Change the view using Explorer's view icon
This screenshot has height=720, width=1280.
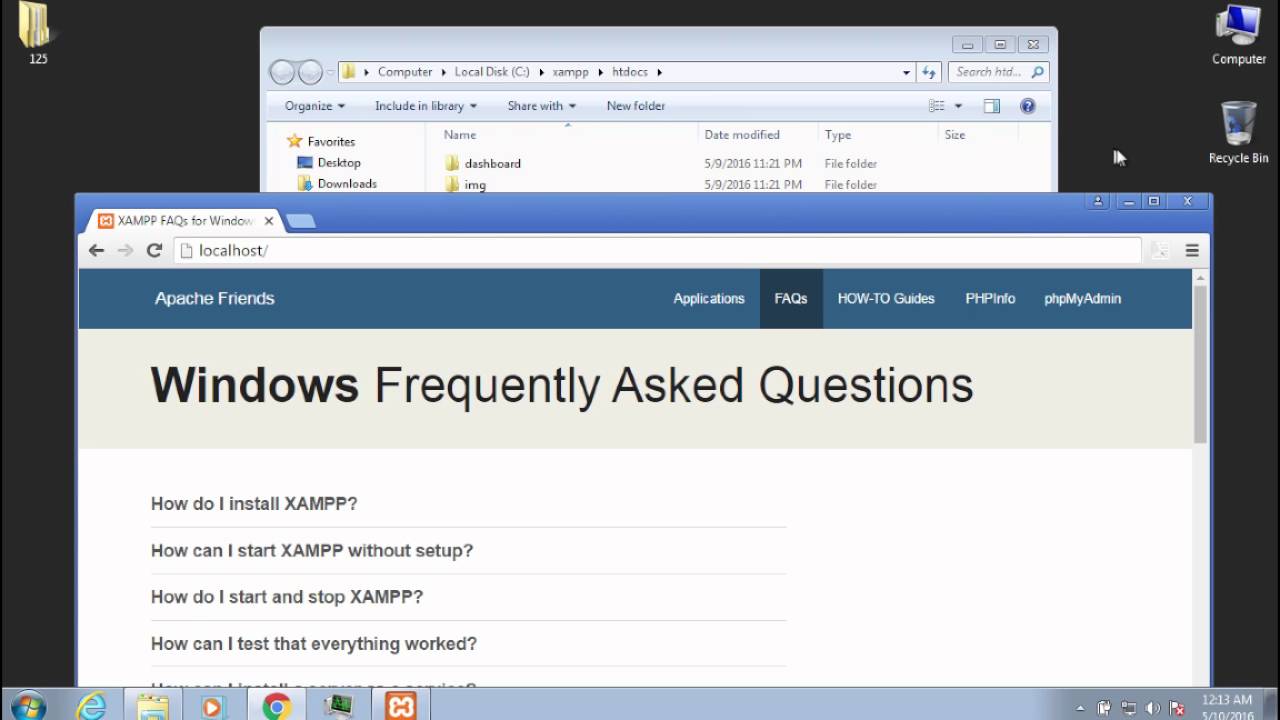point(937,106)
